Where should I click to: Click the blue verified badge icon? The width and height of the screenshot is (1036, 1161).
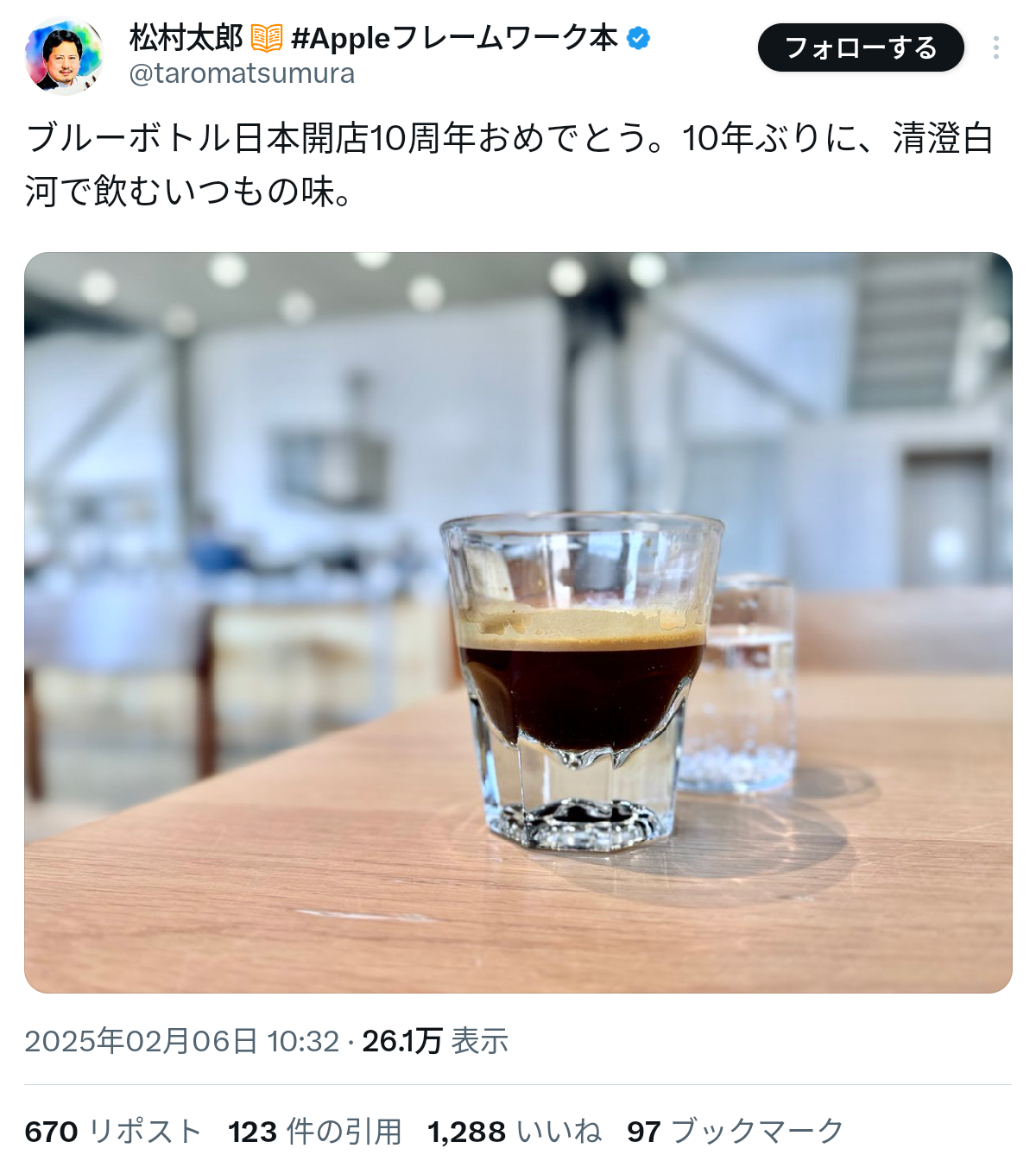(638, 38)
